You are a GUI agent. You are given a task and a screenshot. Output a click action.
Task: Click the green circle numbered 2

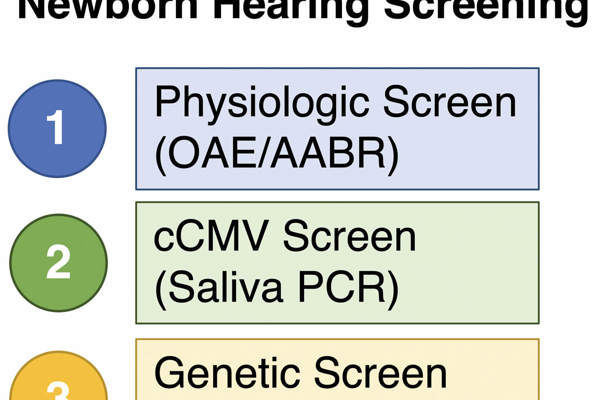57,262
